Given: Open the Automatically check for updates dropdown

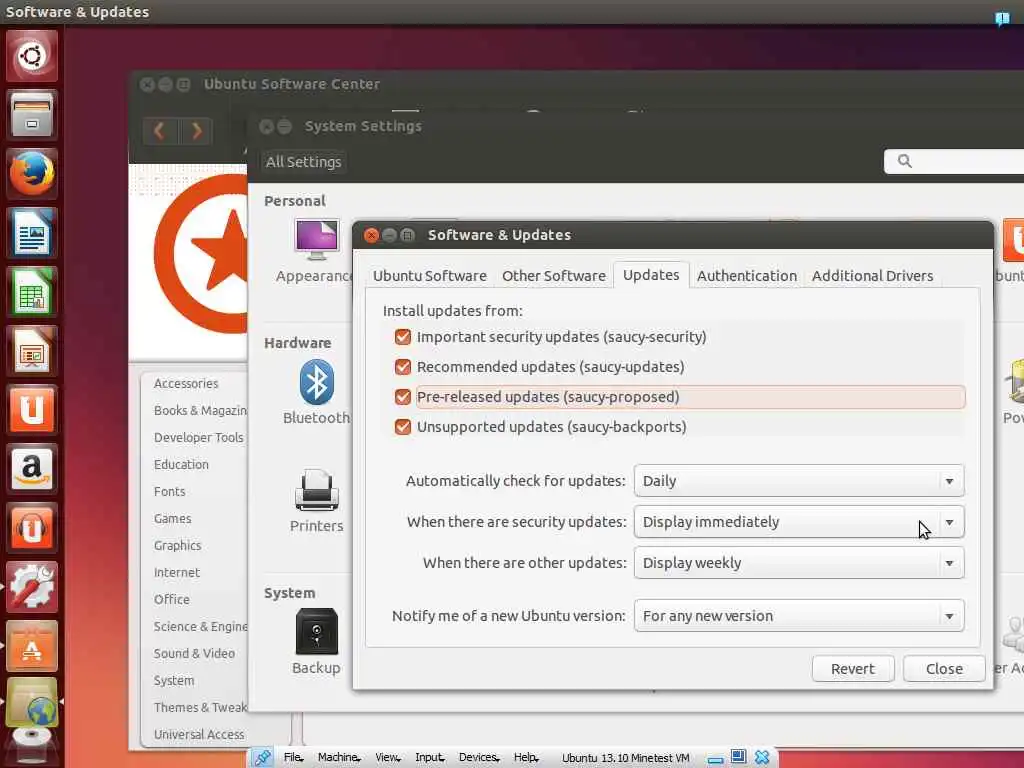Looking at the screenshot, I should [x=799, y=481].
